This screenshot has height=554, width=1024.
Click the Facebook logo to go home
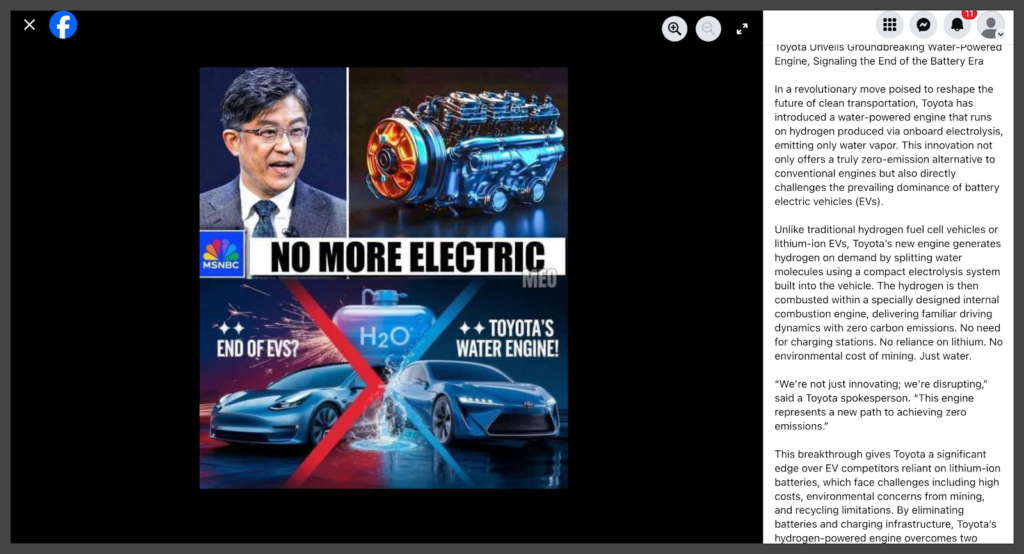(63, 25)
